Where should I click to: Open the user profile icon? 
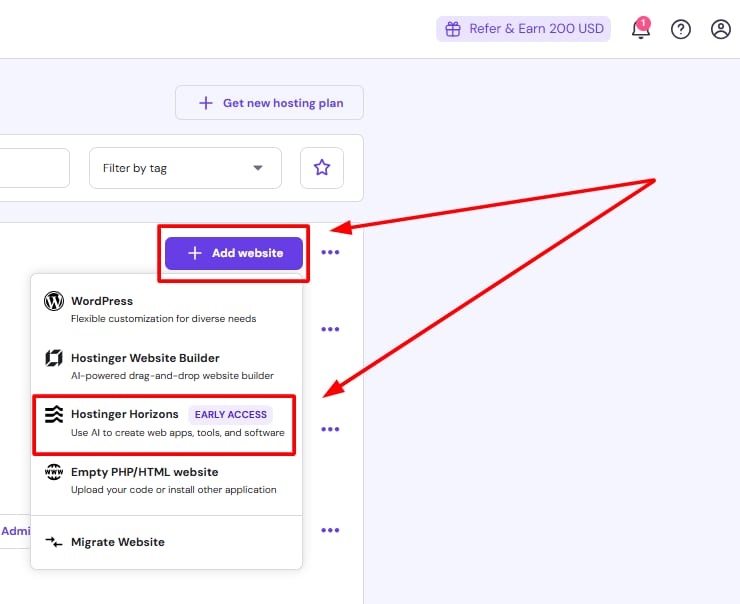[x=721, y=30]
